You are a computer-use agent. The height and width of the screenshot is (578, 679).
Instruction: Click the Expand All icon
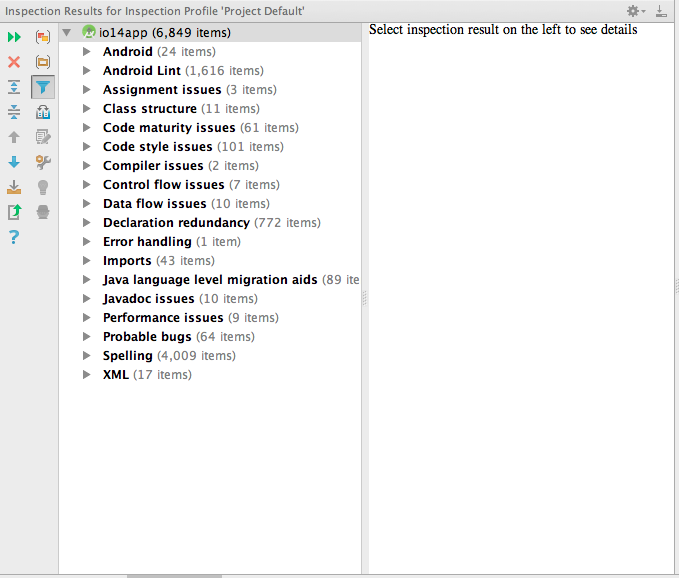14,87
